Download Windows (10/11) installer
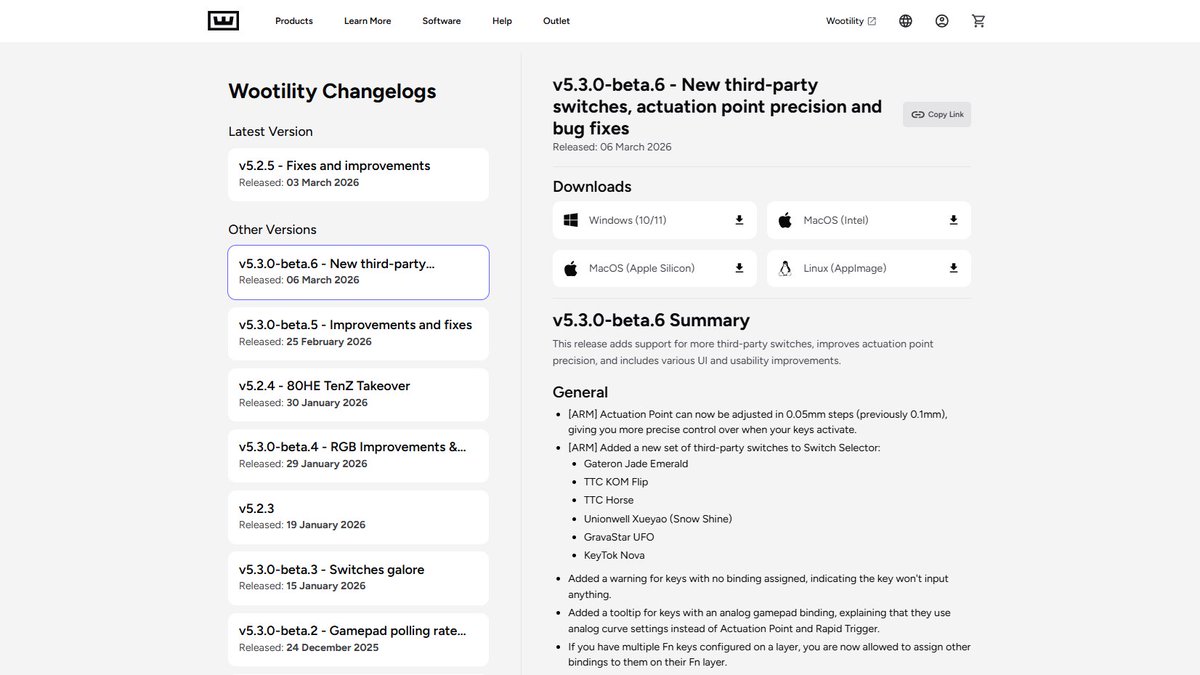1200x675 pixels. 654,220
